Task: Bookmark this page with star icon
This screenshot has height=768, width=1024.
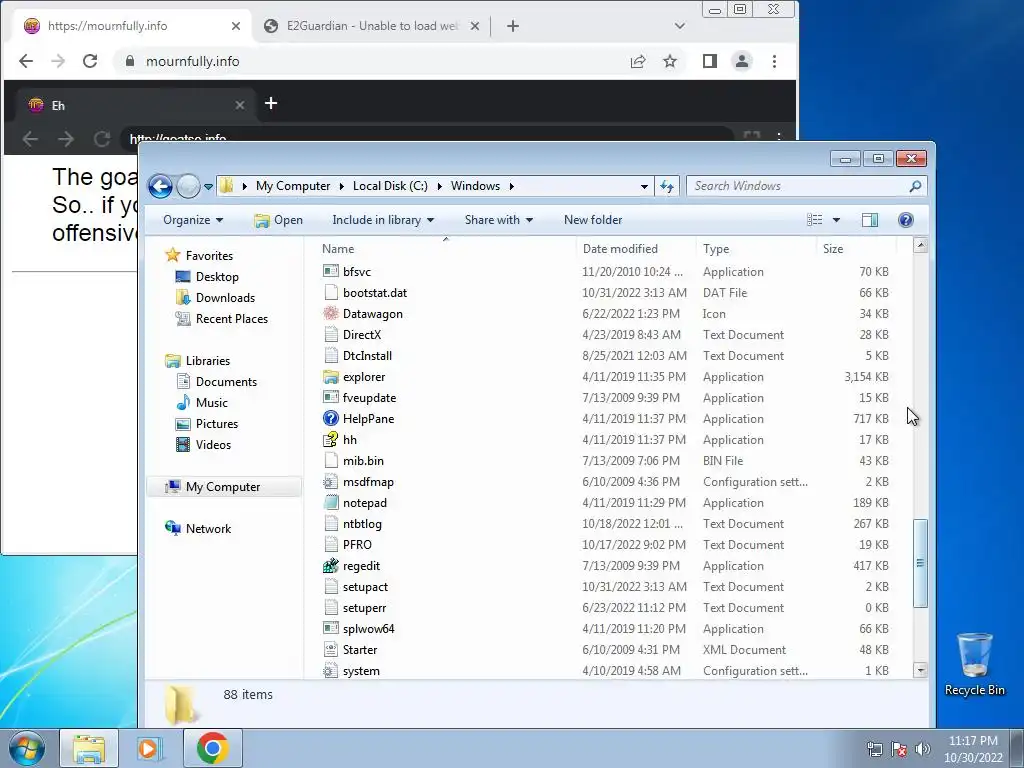Action: point(669,61)
